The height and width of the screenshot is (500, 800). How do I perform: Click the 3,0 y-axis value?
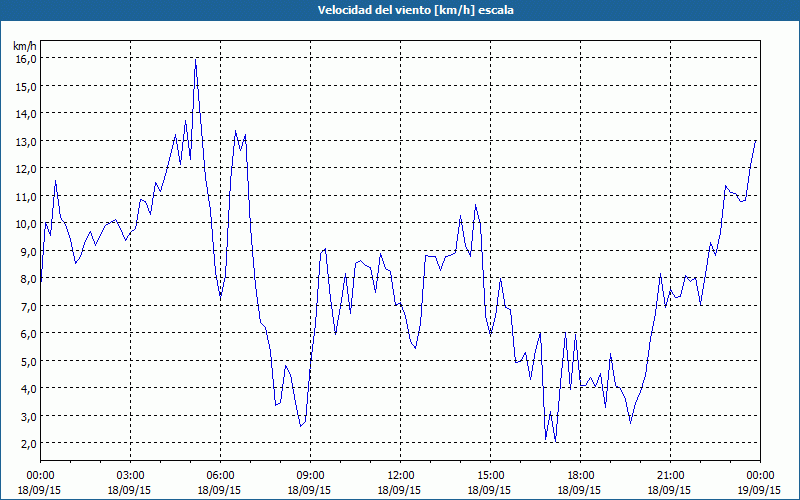point(28,416)
